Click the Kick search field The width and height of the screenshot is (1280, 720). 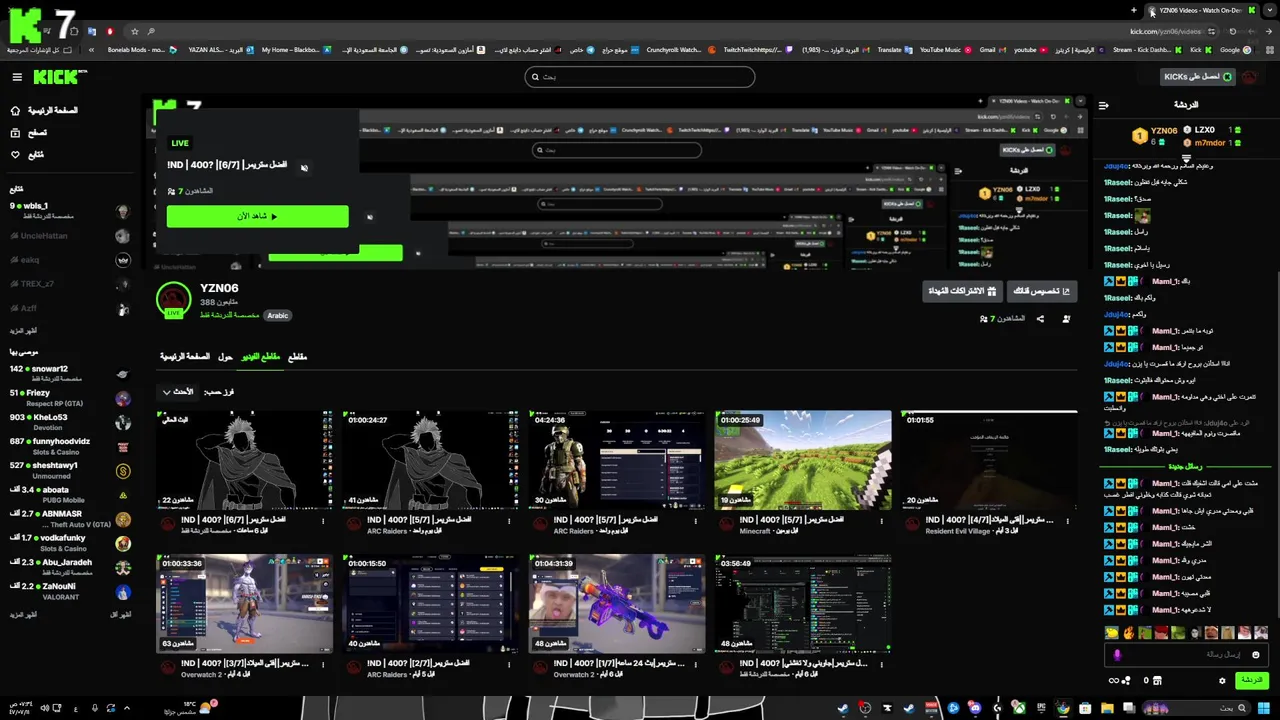click(x=640, y=77)
